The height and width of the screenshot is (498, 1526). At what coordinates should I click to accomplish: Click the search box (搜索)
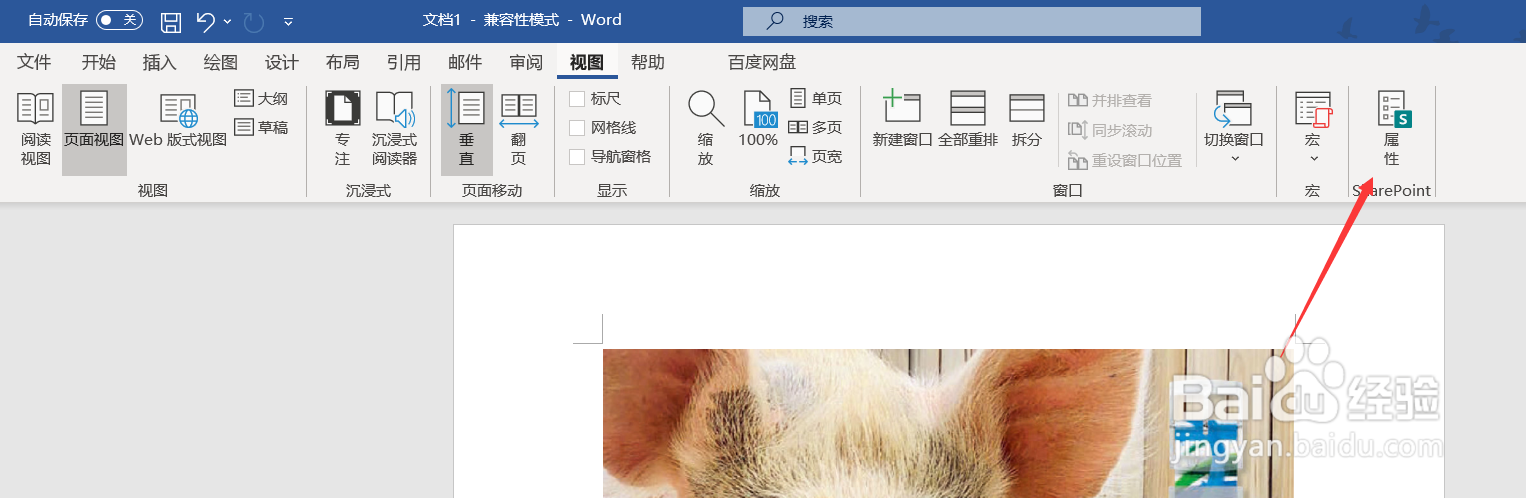pyautogui.click(x=972, y=21)
